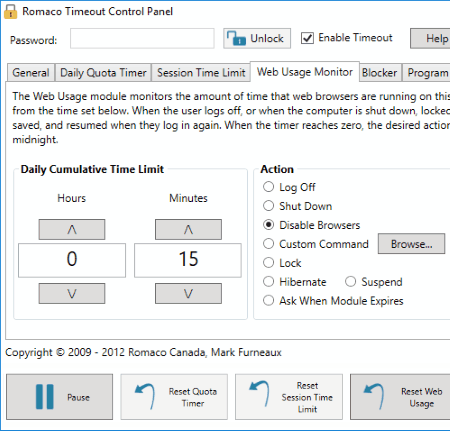
Task: Open the General tab
Action: tap(31, 73)
